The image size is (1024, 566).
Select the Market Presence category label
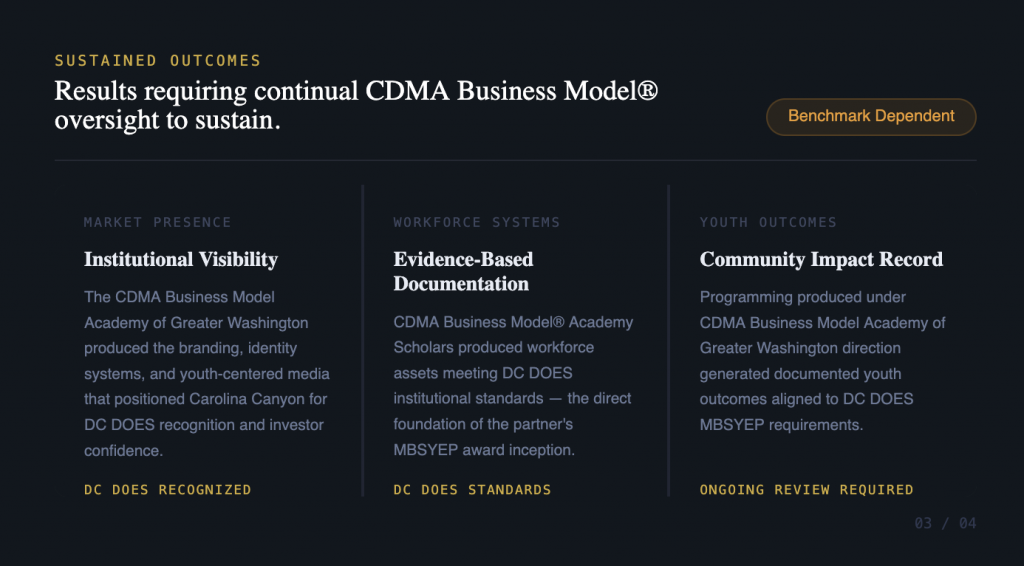[157, 222]
